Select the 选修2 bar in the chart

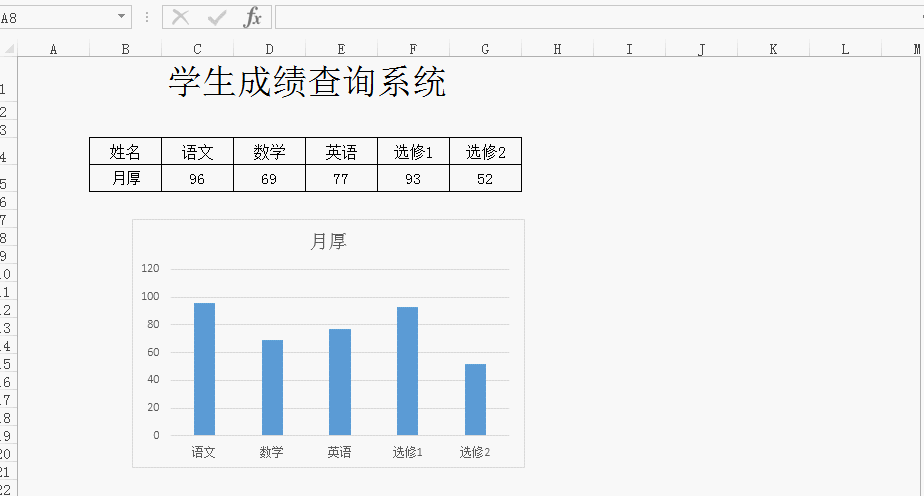[x=476, y=399]
